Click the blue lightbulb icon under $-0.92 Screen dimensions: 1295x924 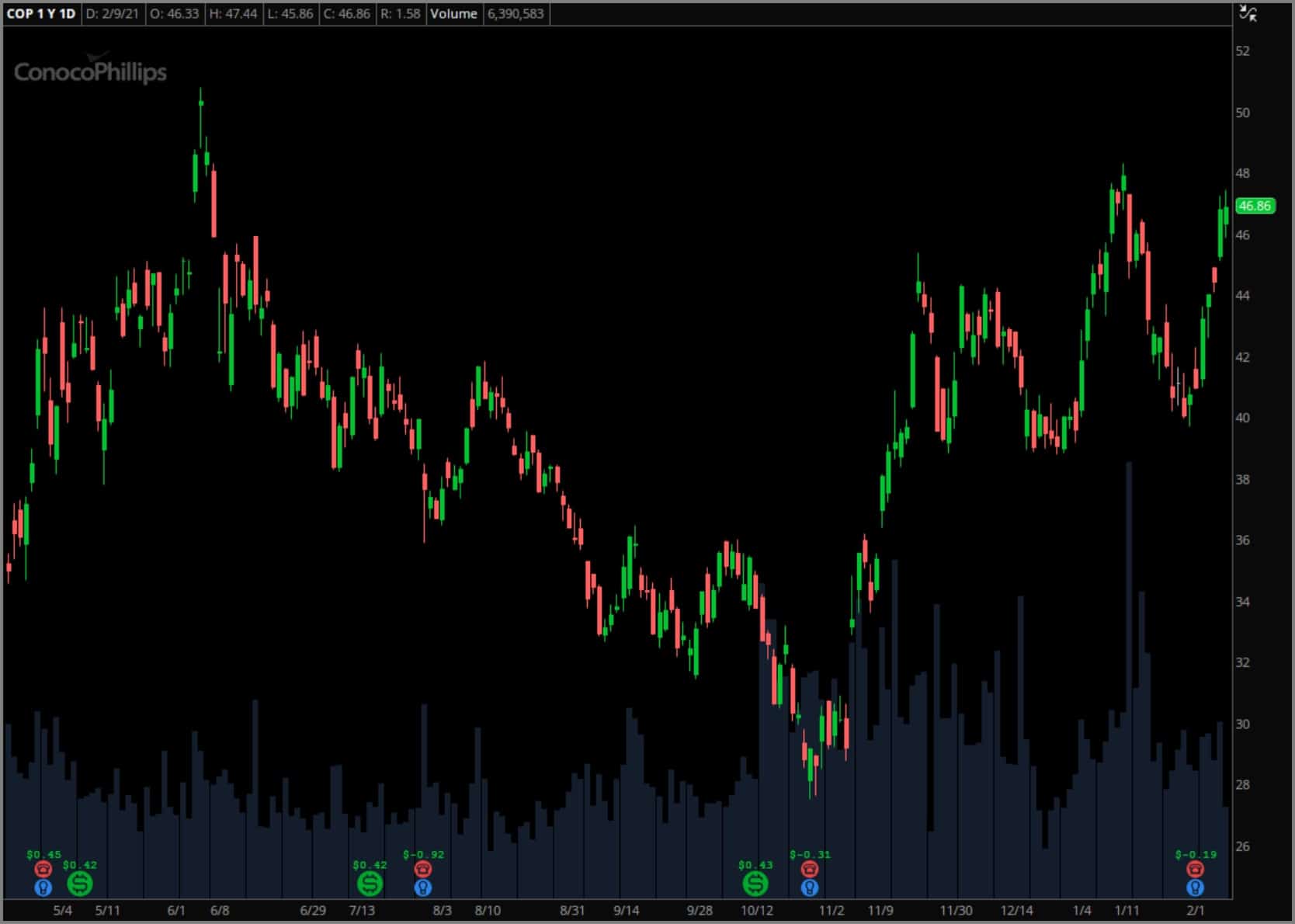(x=422, y=887)
